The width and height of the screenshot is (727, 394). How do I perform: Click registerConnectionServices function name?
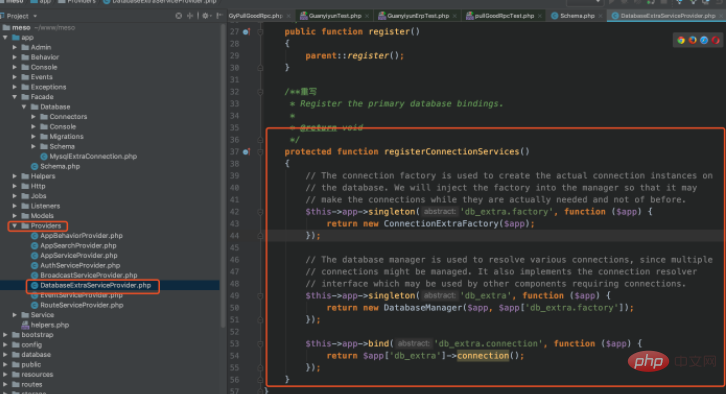pos(452,152)
